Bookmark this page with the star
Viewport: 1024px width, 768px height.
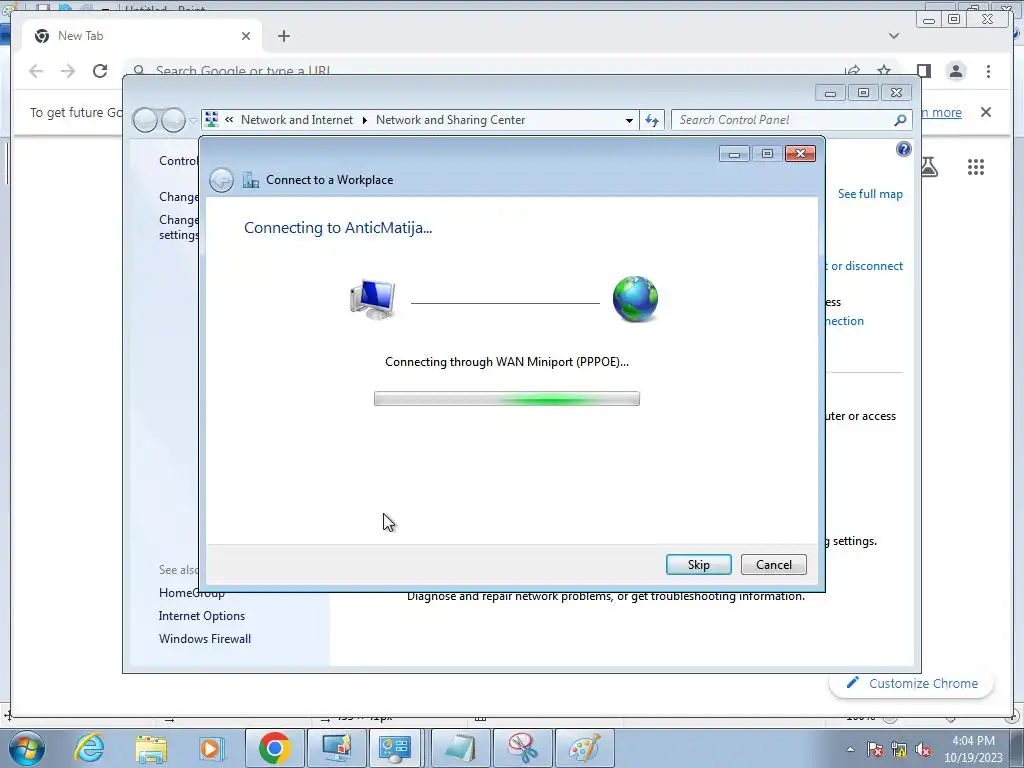click(884, 71)
